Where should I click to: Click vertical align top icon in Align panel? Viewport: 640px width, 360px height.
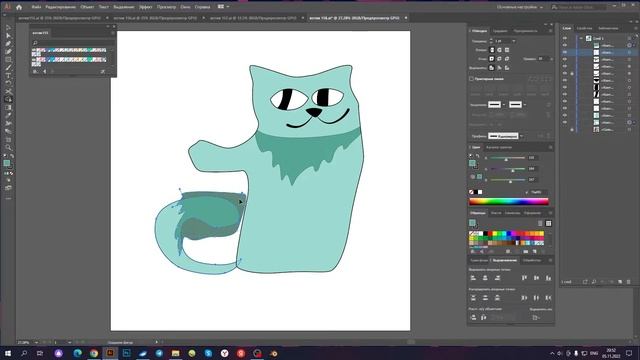[x=524, y=278]
